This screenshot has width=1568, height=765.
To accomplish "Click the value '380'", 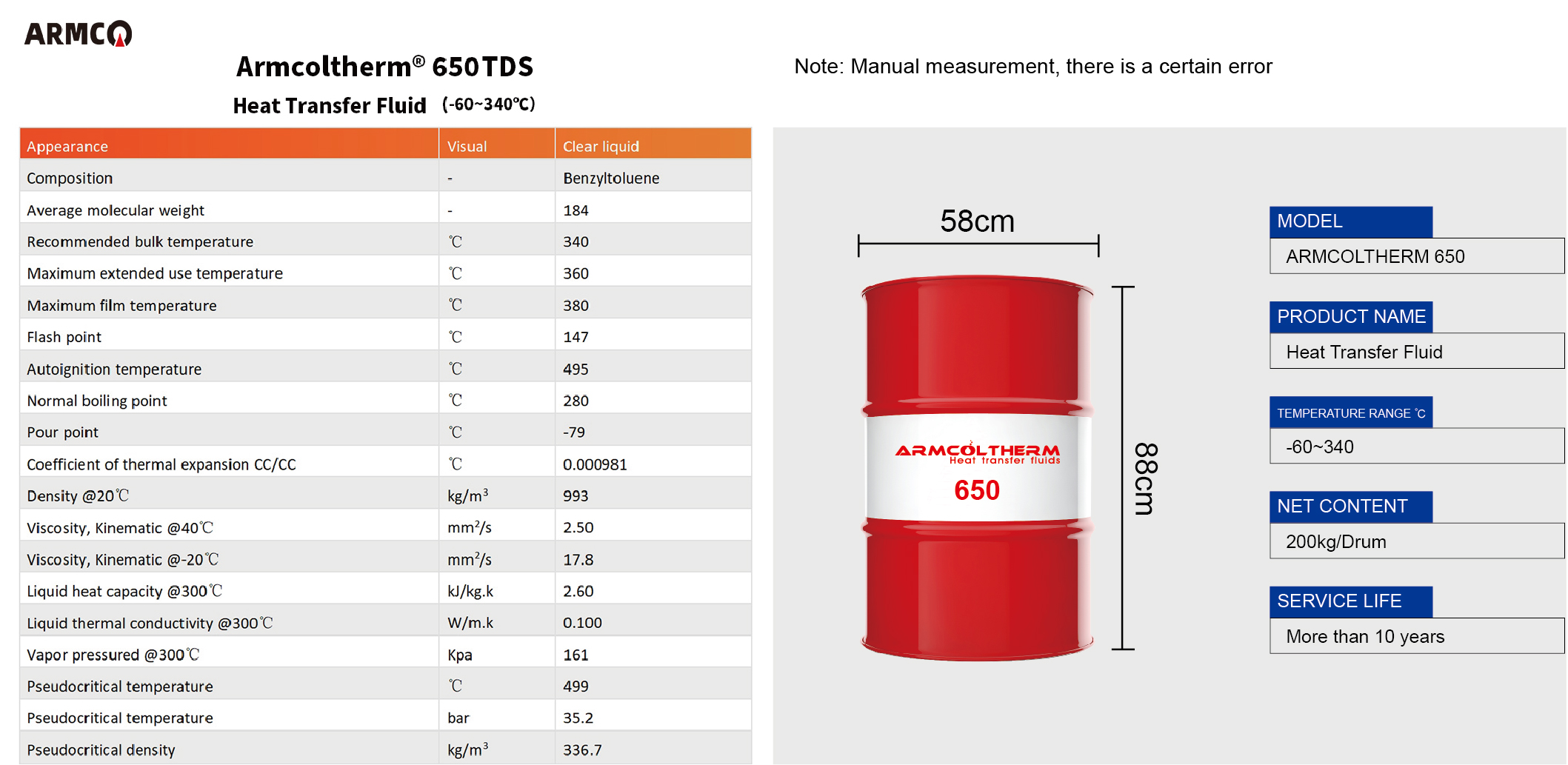I will (x=576, y=306).
